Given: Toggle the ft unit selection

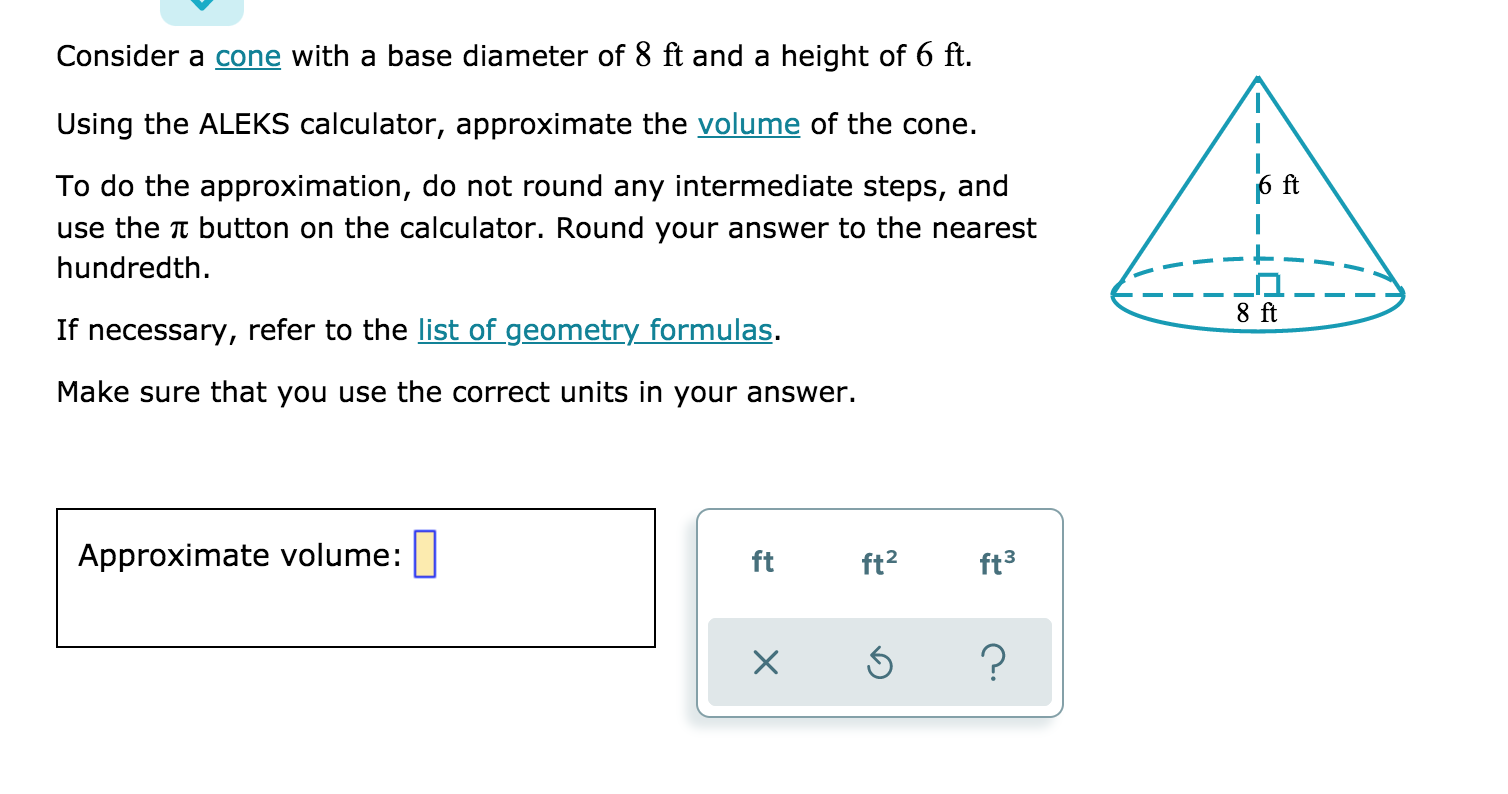Looking at the screenshot, I should 763,563.
